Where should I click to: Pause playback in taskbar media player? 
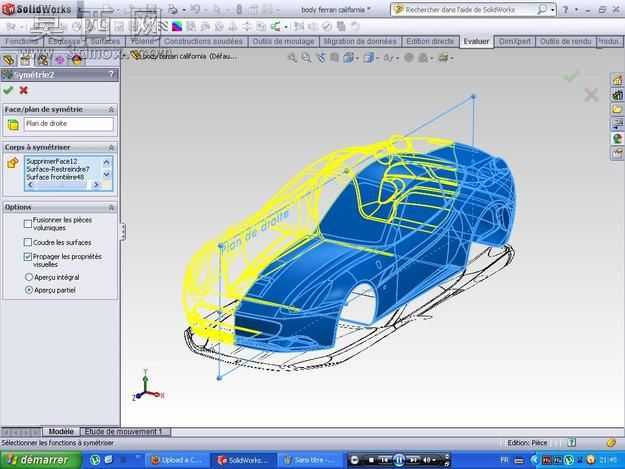pos(399,460)
